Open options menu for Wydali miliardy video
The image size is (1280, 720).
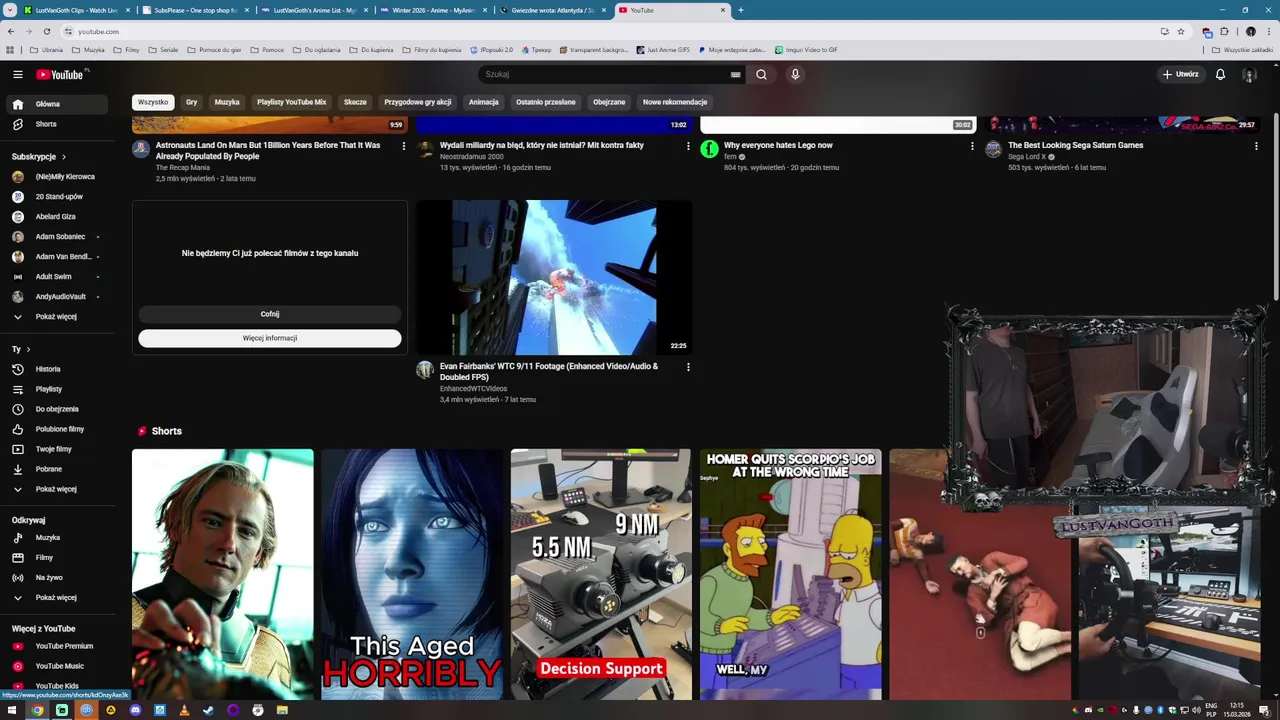(x=688, y=146)
